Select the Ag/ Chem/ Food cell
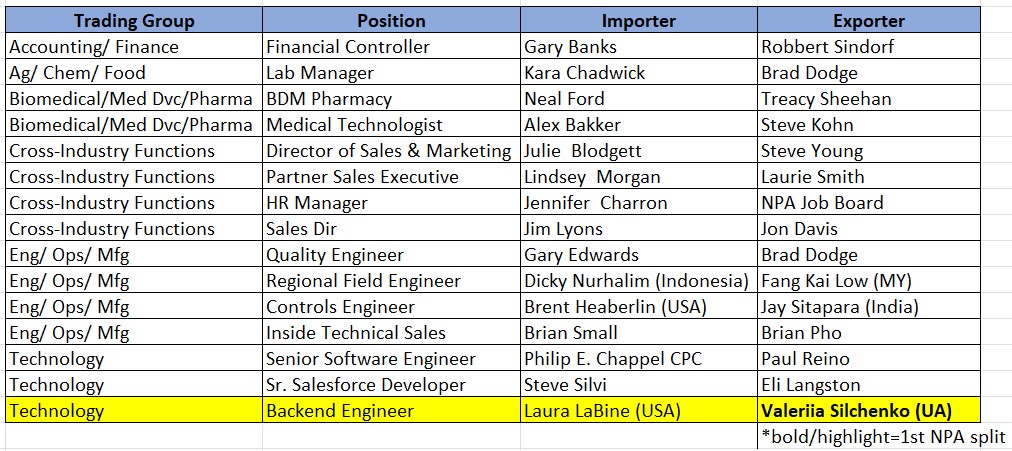The image size is (1012, 451). point(78,73)
